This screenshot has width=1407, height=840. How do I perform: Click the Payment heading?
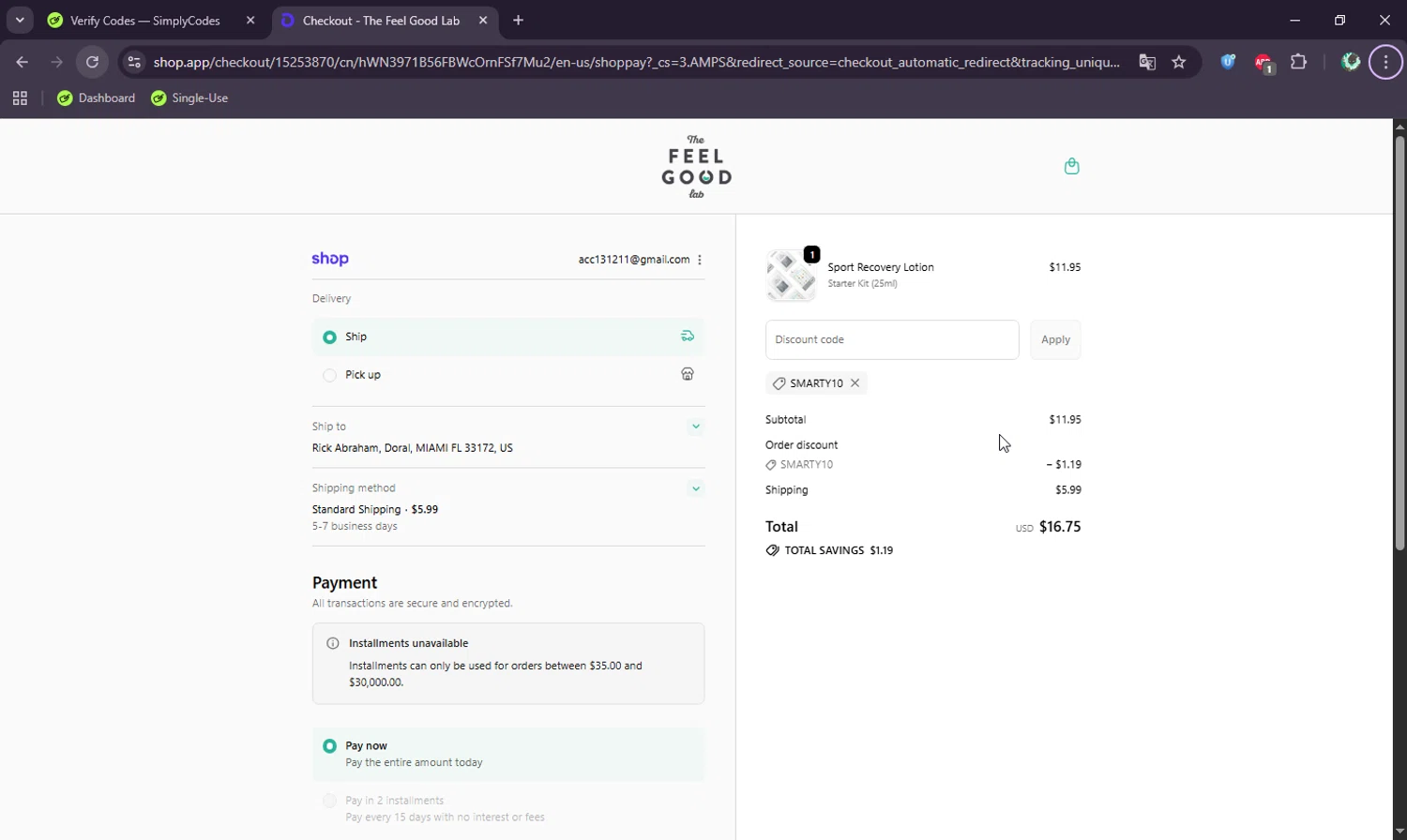[x=344, y=582]
